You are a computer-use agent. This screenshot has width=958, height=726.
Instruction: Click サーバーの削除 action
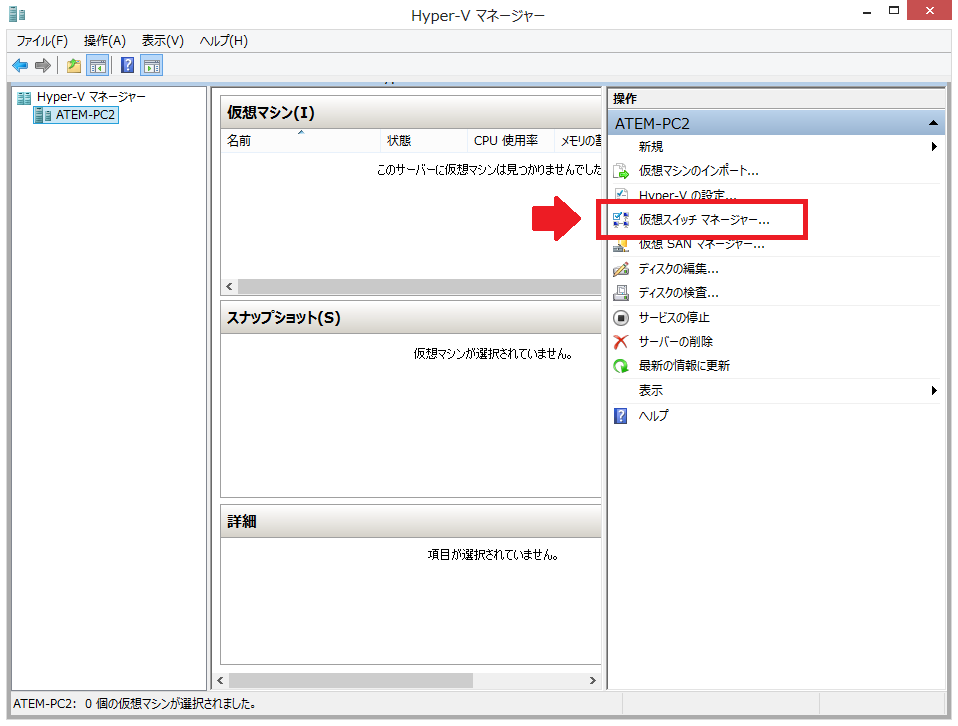click(x=676, y=342)
